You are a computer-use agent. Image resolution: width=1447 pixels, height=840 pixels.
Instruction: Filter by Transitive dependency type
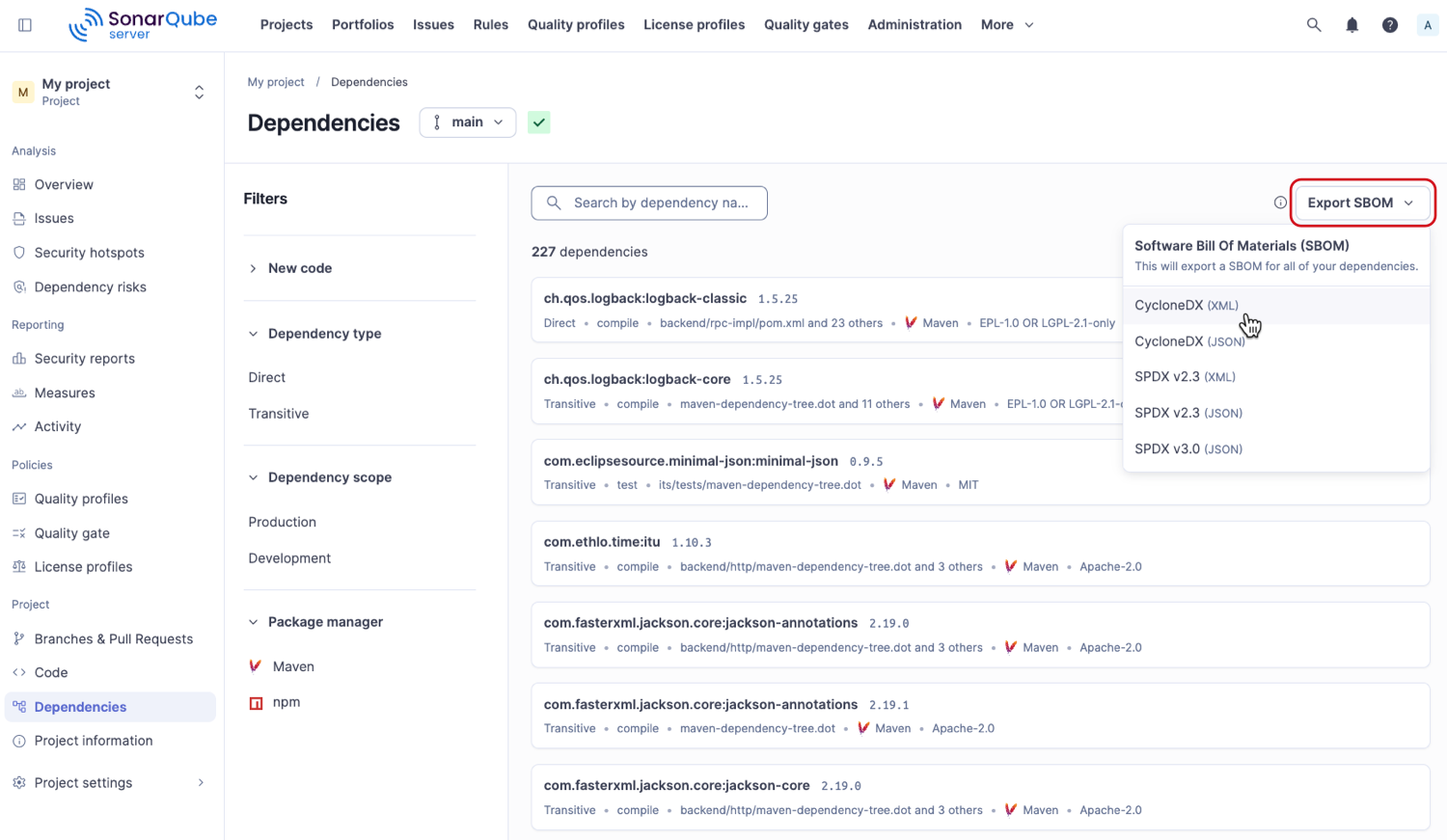click(x=279, y=414)
